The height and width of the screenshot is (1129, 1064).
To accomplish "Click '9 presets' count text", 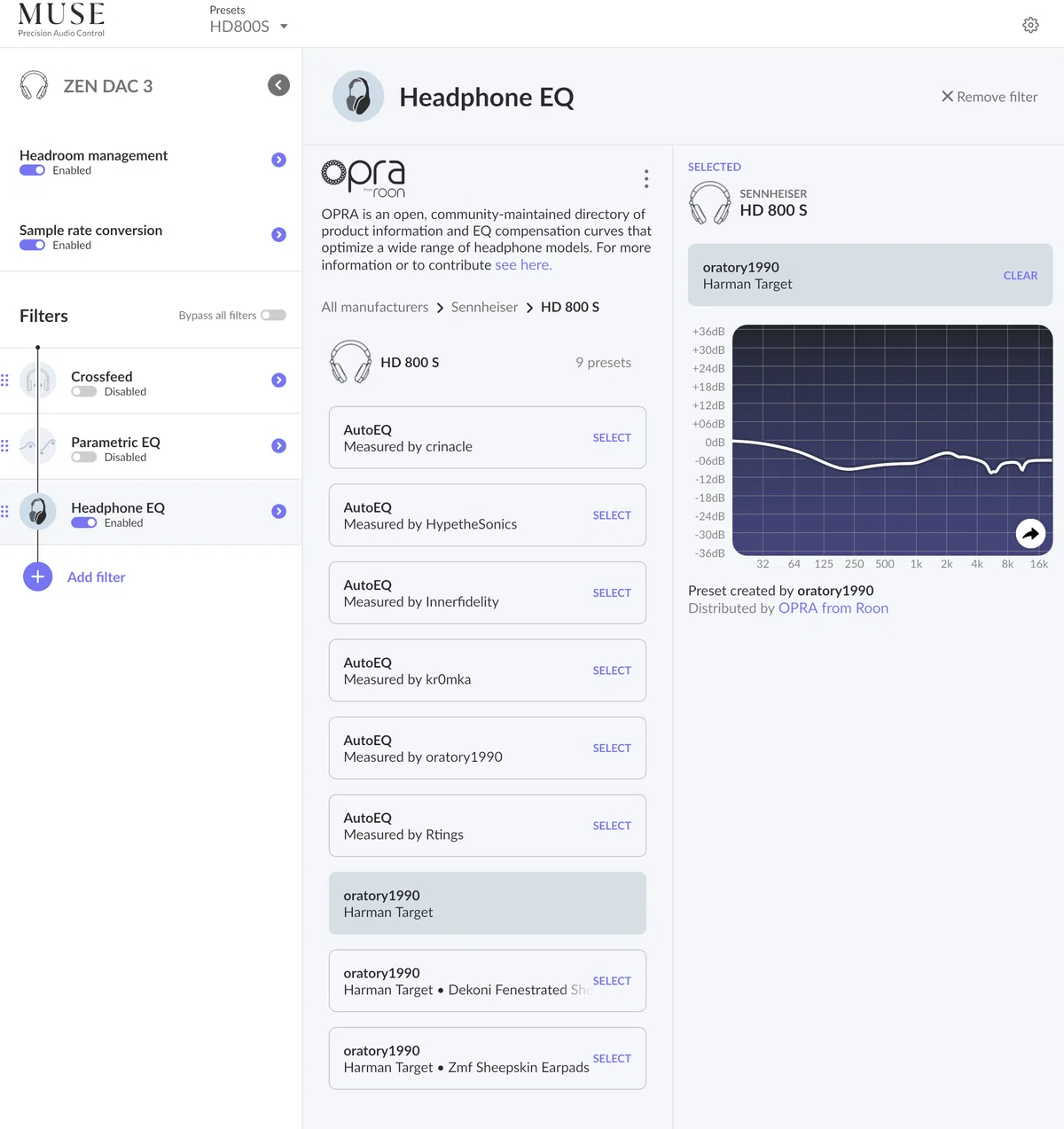I will click(x=604, y=362).
